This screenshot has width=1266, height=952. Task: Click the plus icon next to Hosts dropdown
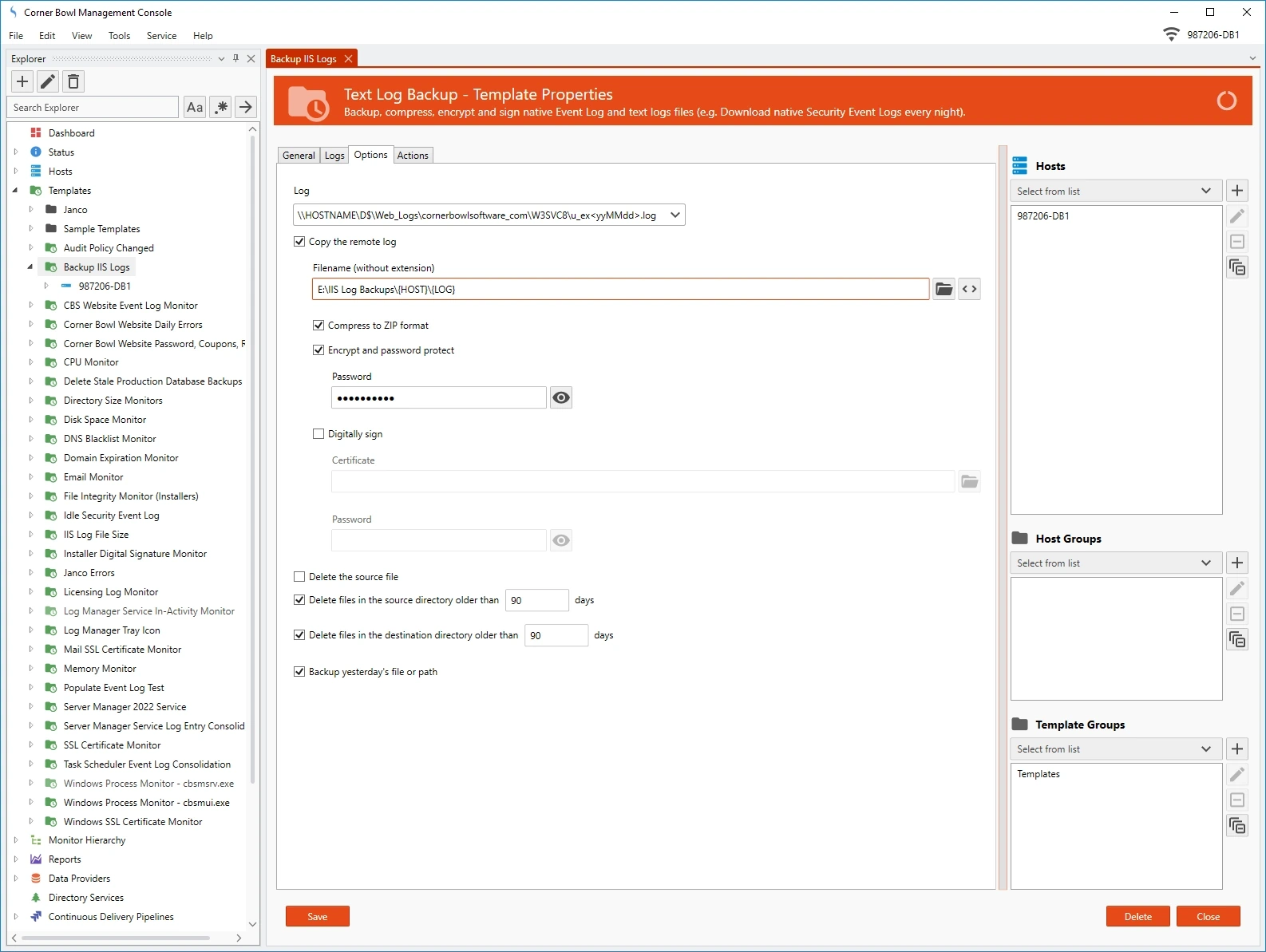[x=1237, y=191]
